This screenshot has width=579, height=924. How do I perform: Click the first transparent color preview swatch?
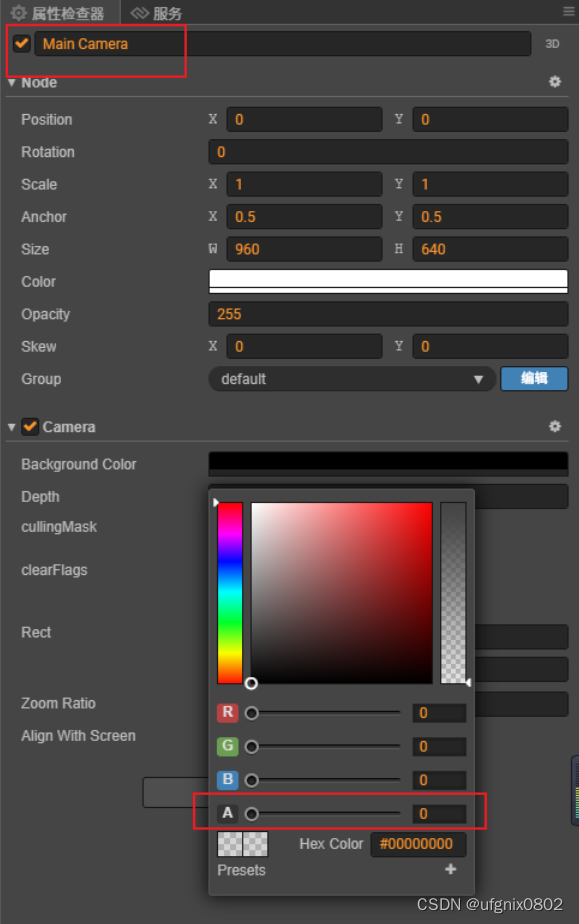pos(230,844)
